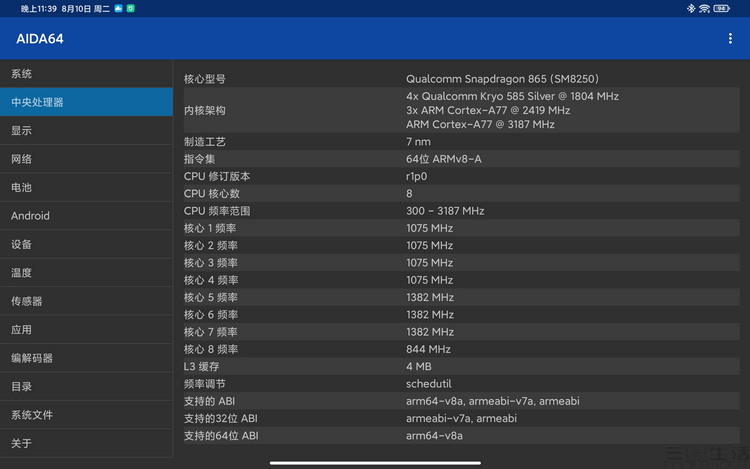Screen dimensions: 750x469
Task: Open the 编解码器 section
Action: click(86, 358)
